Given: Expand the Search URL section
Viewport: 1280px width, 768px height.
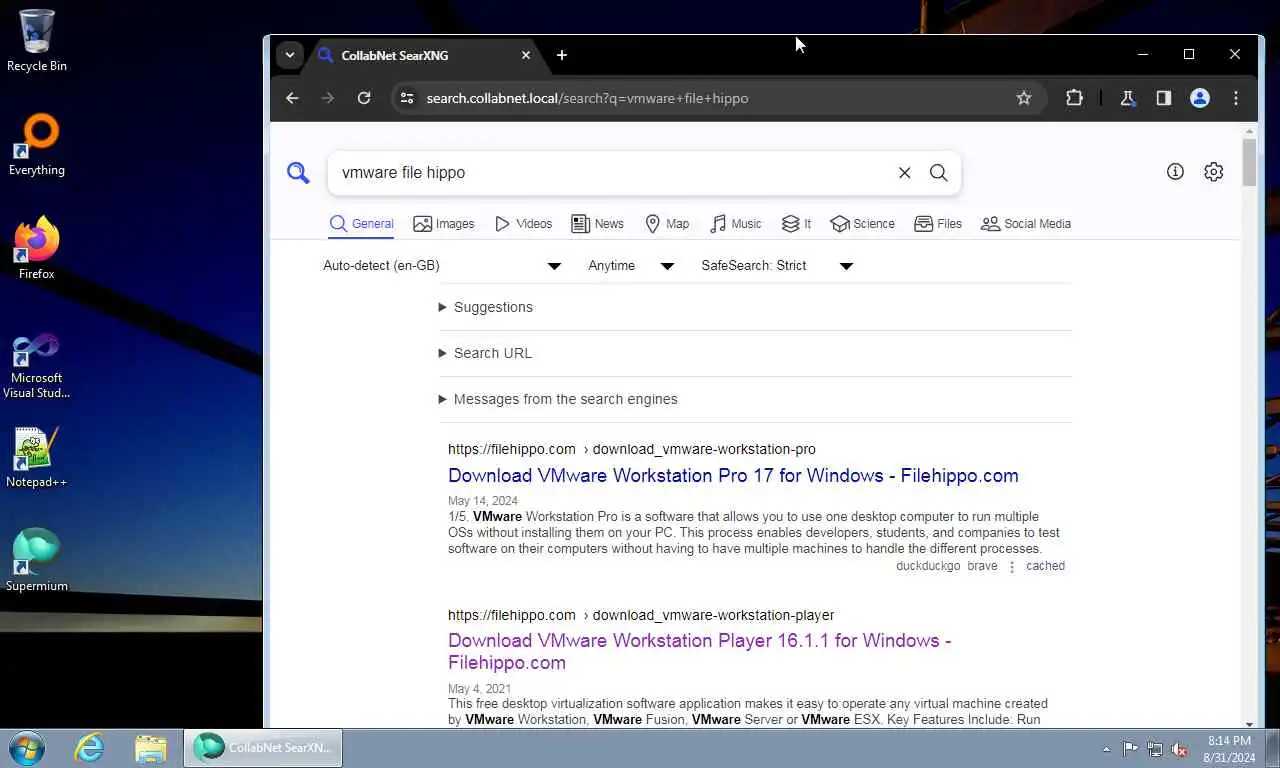Looking at the screenshot, I should point(486,353).
